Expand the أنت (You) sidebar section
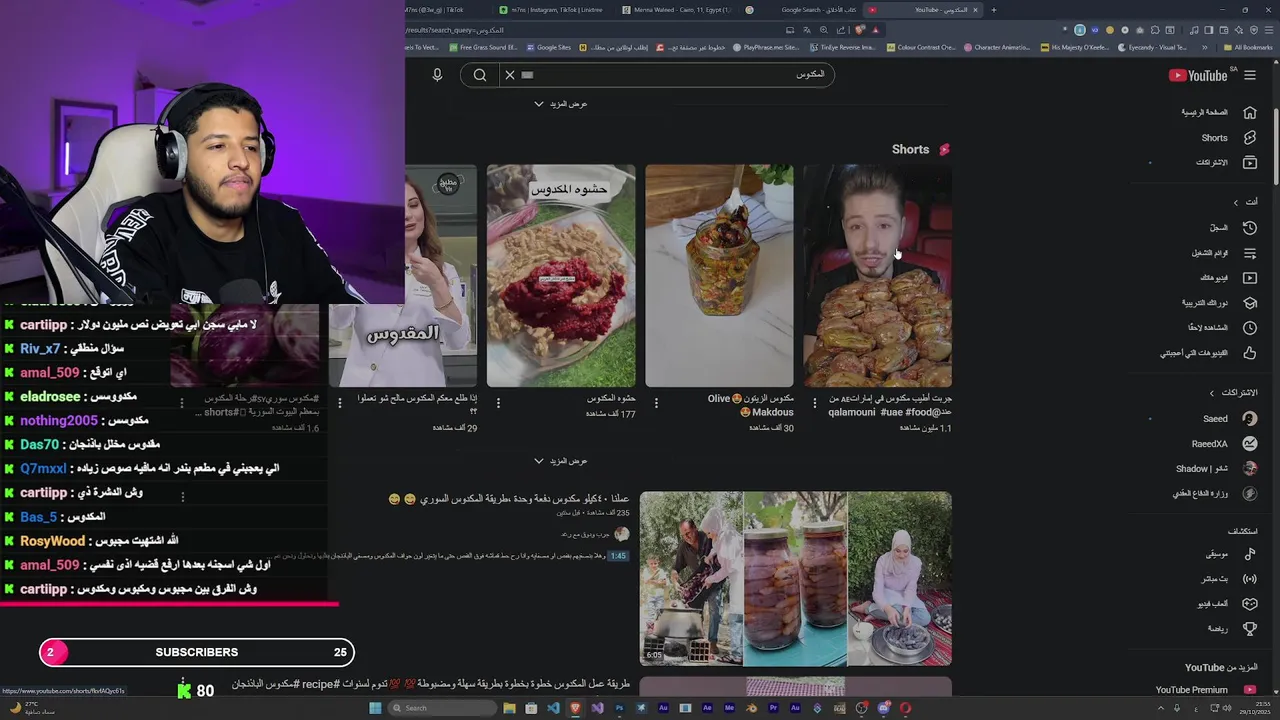1280x720 pixels. [1245, 201]
